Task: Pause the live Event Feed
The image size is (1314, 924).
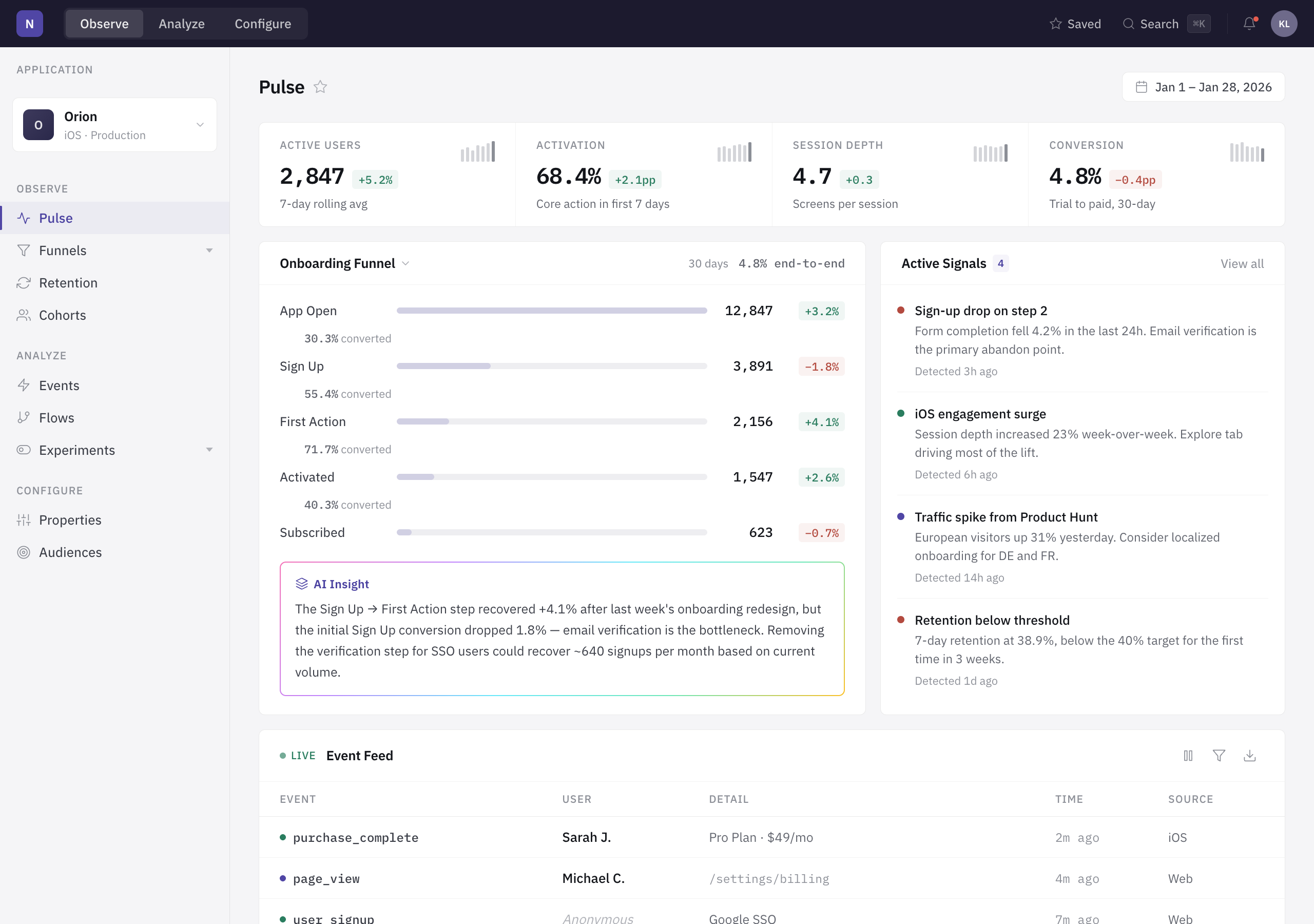Action: (x=1188, y=756)
